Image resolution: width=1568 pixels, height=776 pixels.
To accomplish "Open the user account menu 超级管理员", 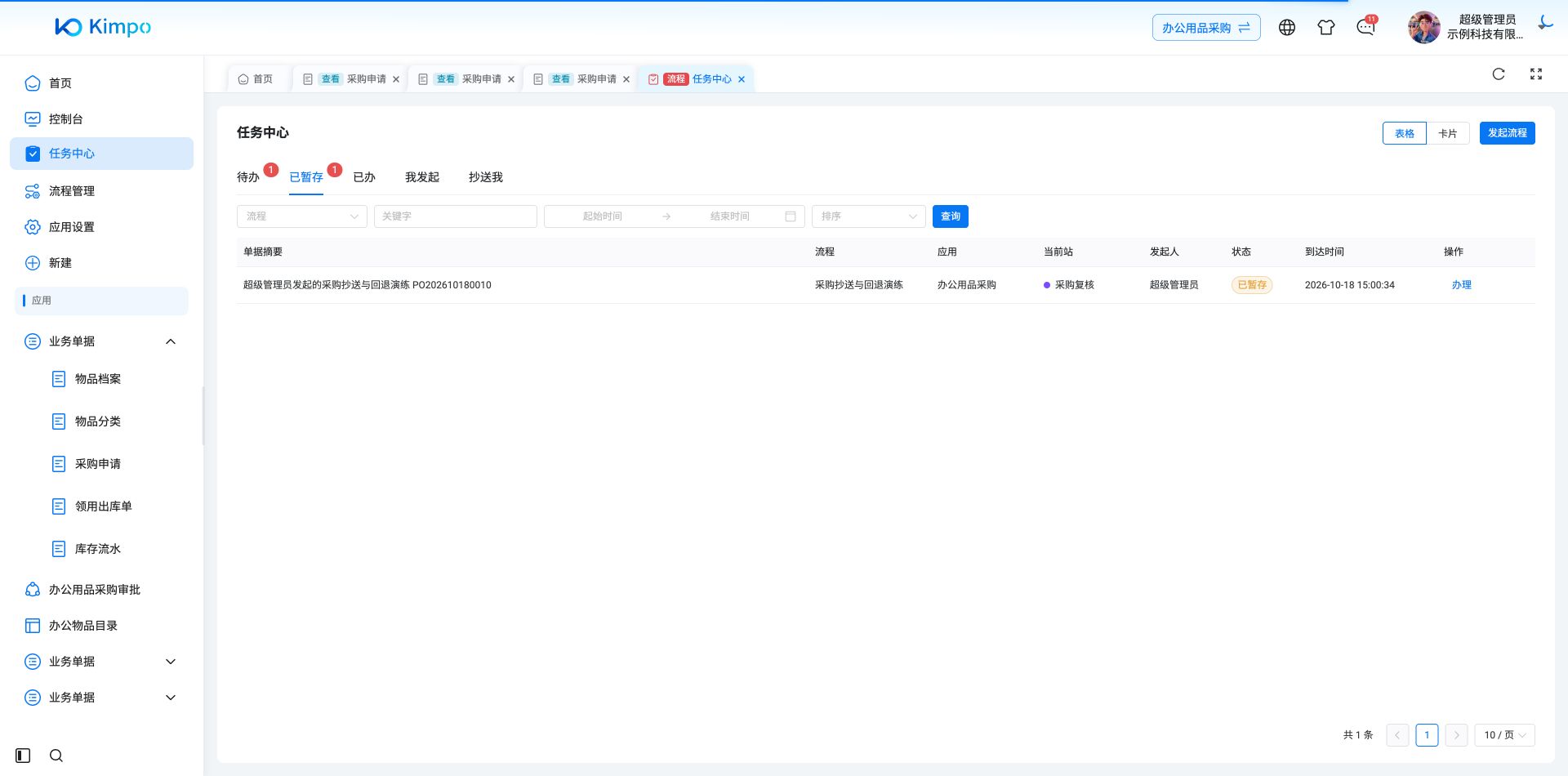I will coord(1486,27).
